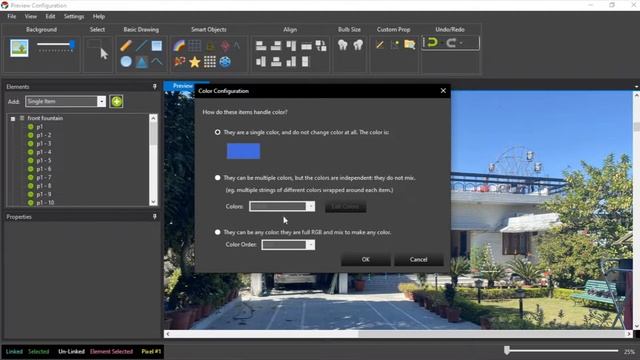Click the Background image picture icon
The height and width of the screenshot is (360, 640).
pos(19,48)
